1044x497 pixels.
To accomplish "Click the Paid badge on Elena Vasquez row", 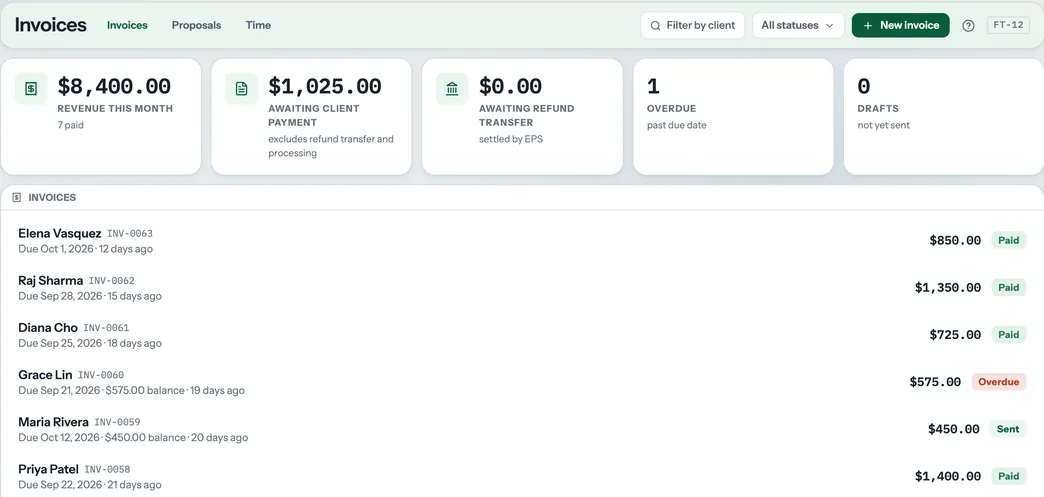I will click(1009, 241).
